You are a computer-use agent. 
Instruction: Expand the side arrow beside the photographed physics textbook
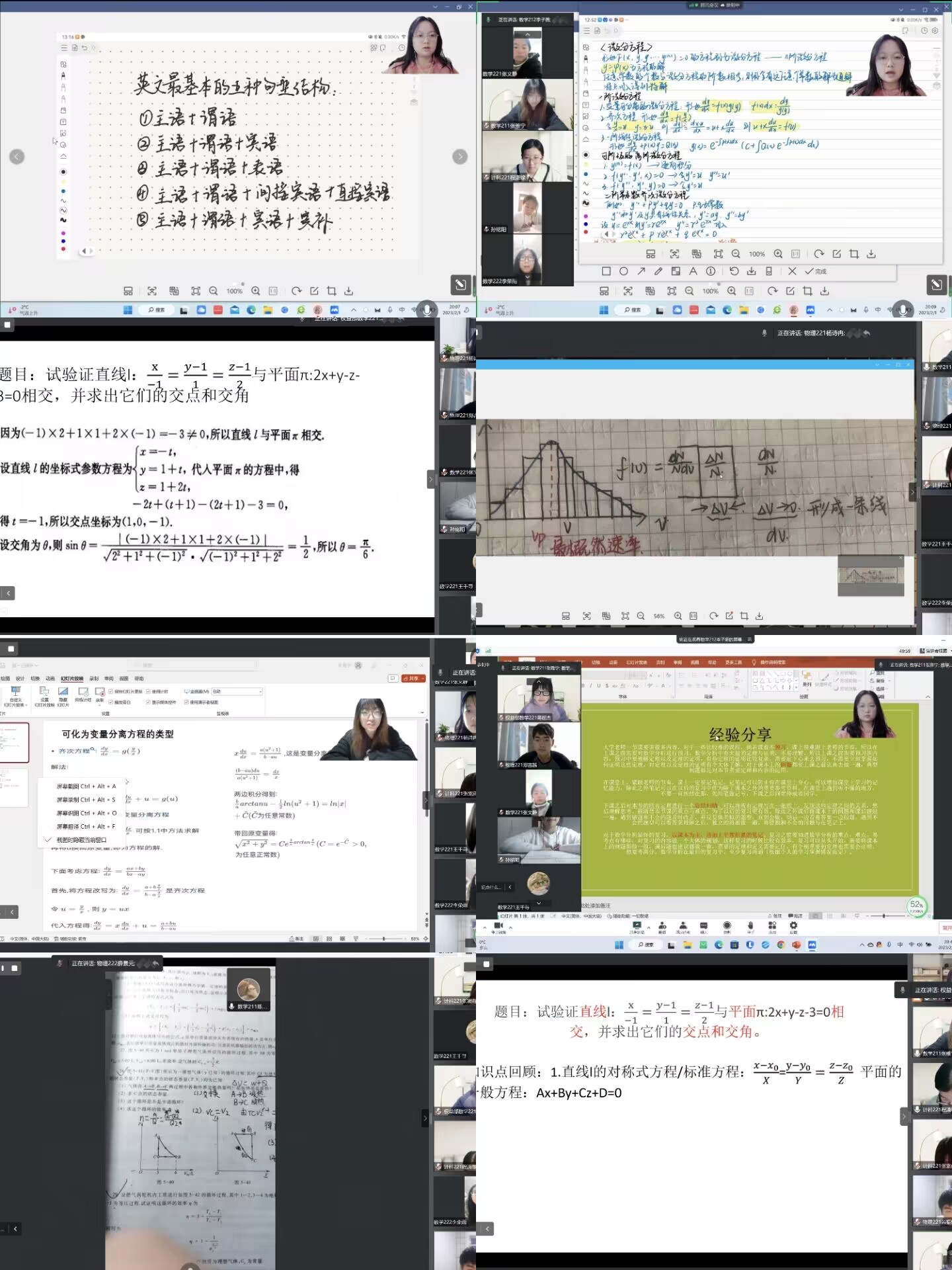426,1119
